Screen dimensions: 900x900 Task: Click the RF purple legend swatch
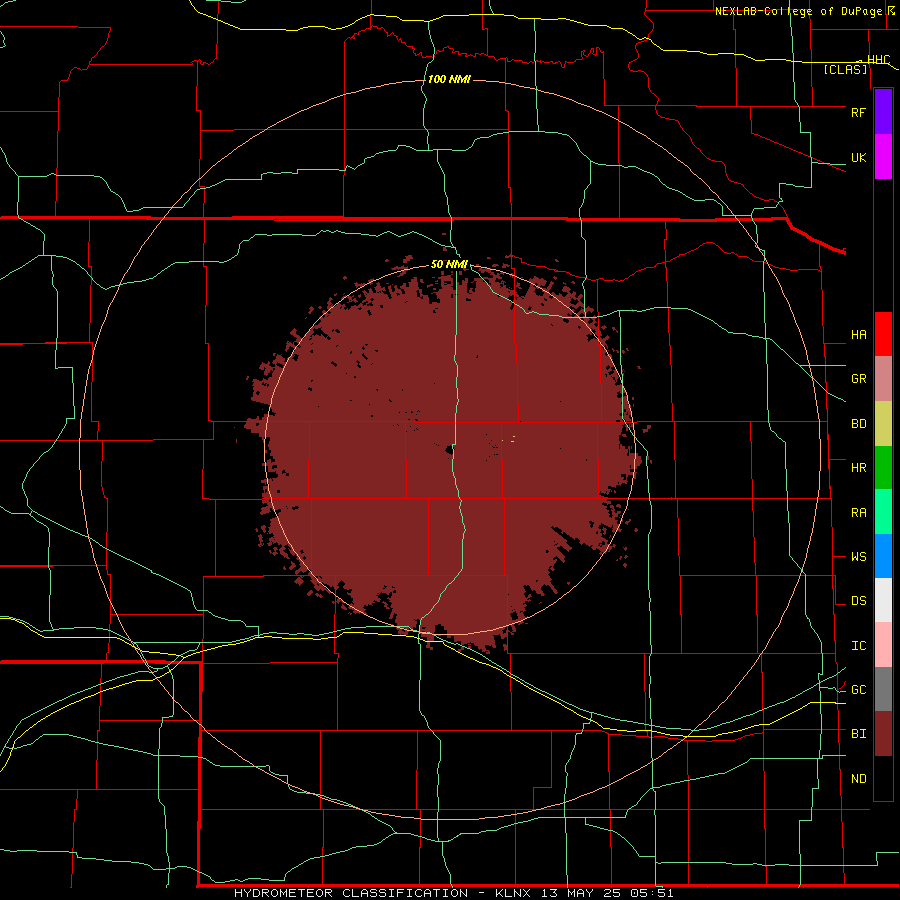pos(883,112)
